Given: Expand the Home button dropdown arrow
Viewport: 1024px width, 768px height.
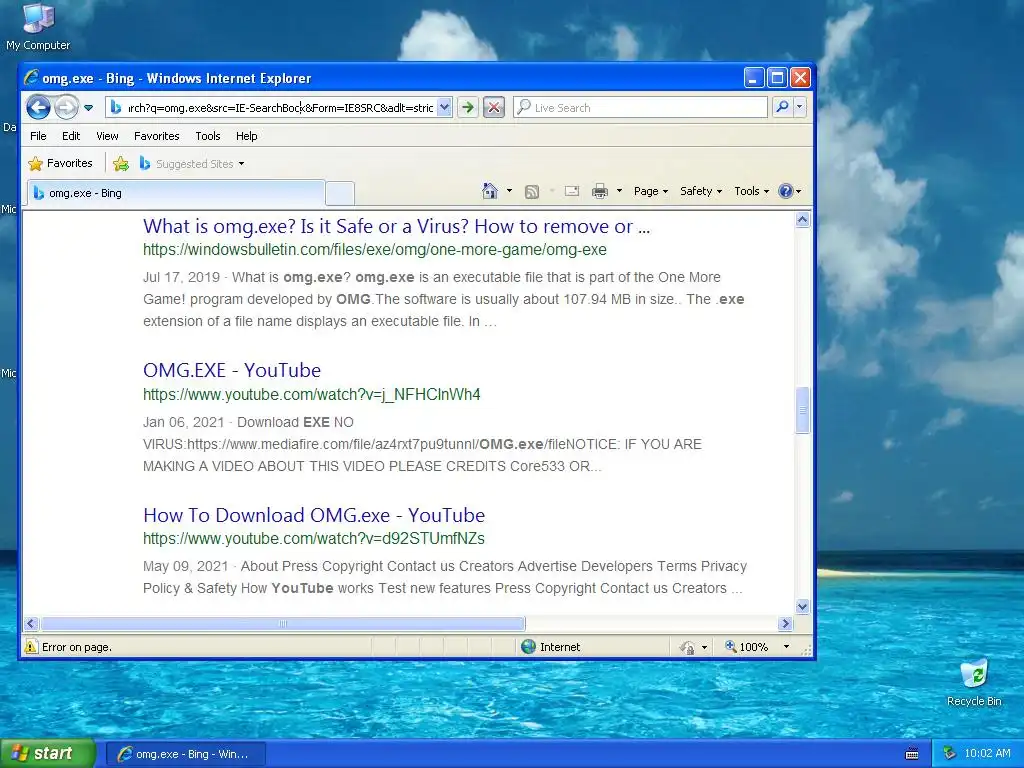Looking at the screenshot, I should point(509,191).
